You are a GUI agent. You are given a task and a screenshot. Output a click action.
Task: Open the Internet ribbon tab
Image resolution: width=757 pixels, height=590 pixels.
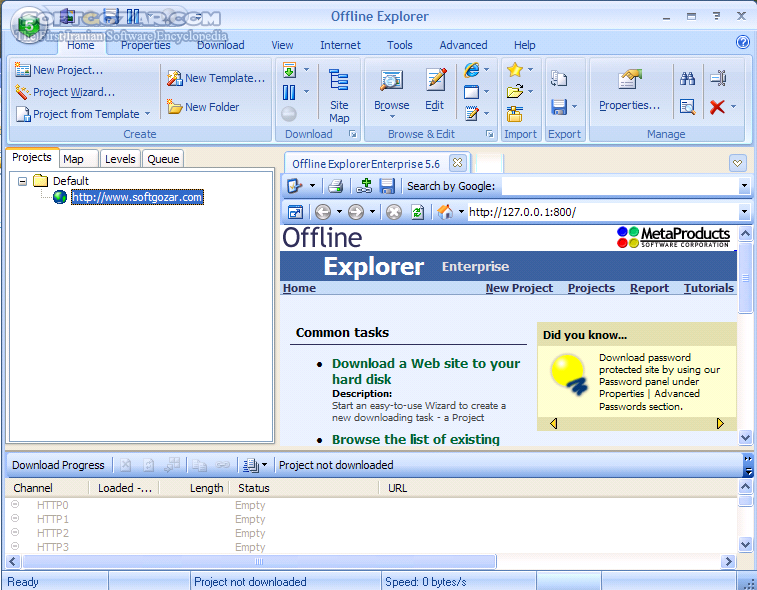(x=340, y=45)
